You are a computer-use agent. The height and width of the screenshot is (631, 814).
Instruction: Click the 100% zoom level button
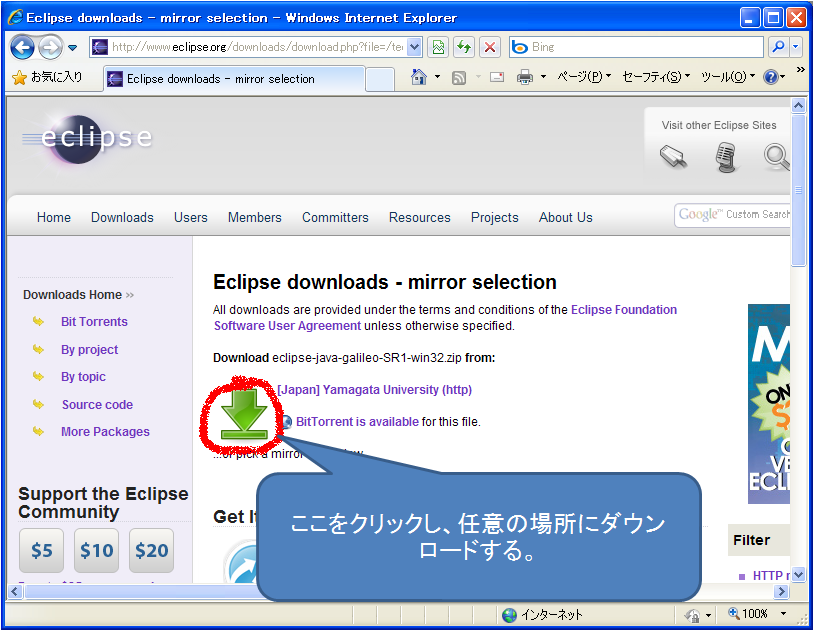click(748, 614)
